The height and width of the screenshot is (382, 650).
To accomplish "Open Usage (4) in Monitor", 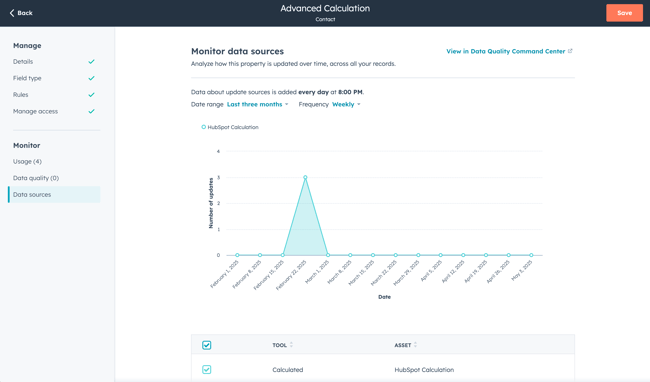I will click(27, 162).
